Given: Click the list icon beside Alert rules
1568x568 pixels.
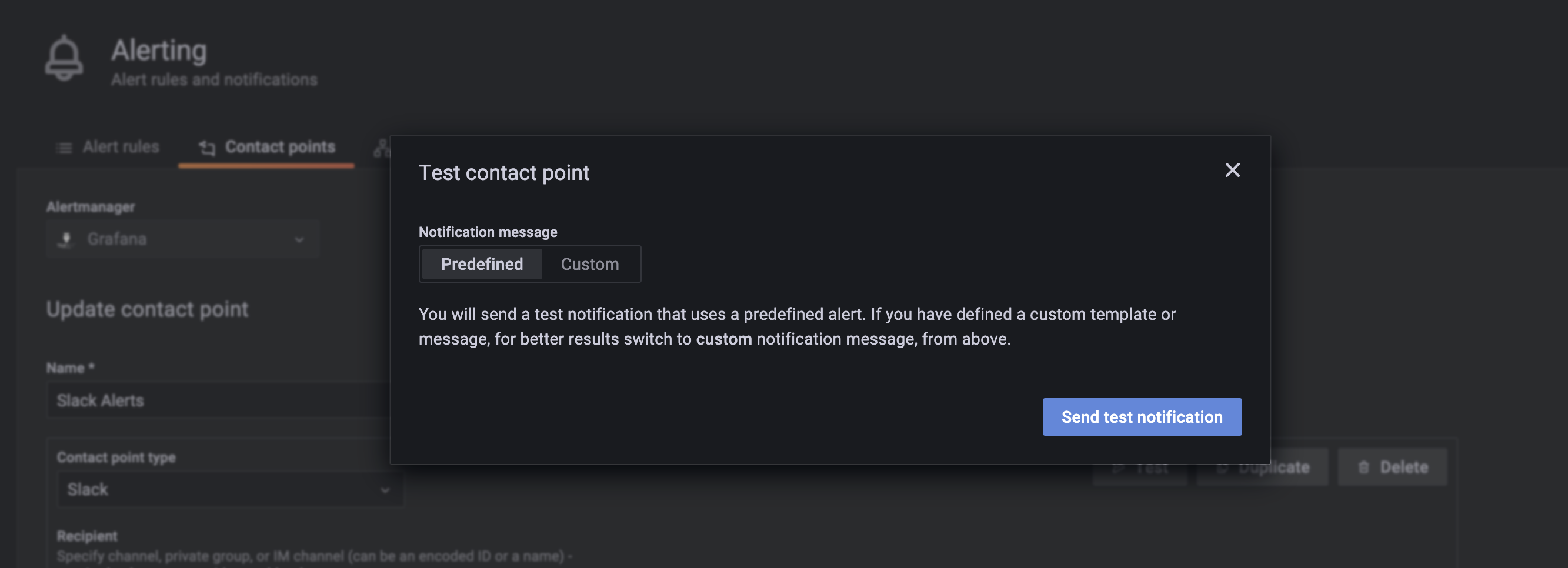Looking at the screenshot, I should tap(64, 148).
